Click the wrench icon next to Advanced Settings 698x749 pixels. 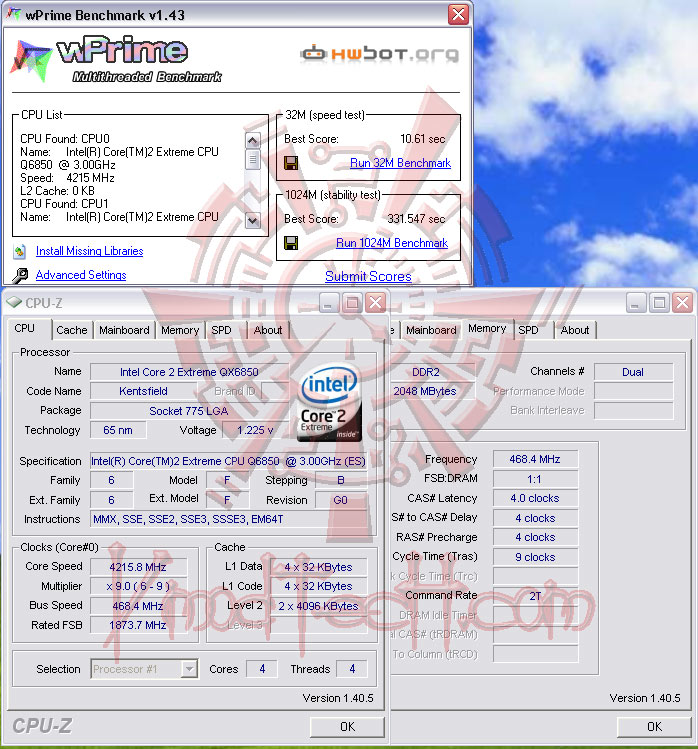[20, 275]
